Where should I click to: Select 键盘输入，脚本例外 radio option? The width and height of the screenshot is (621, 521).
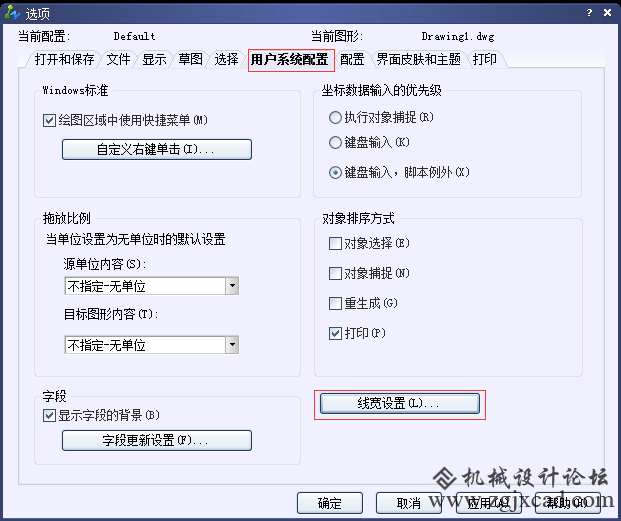pos(335,173)
